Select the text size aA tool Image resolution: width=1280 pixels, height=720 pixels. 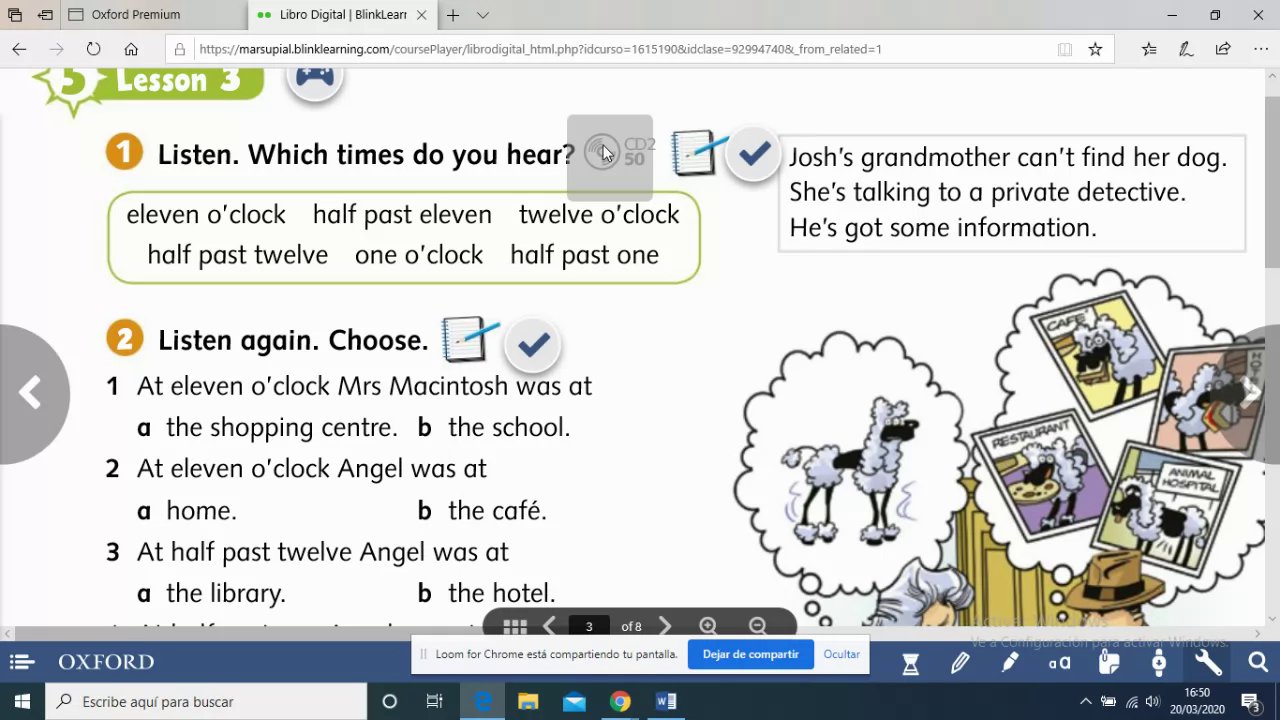[1060, 663]
